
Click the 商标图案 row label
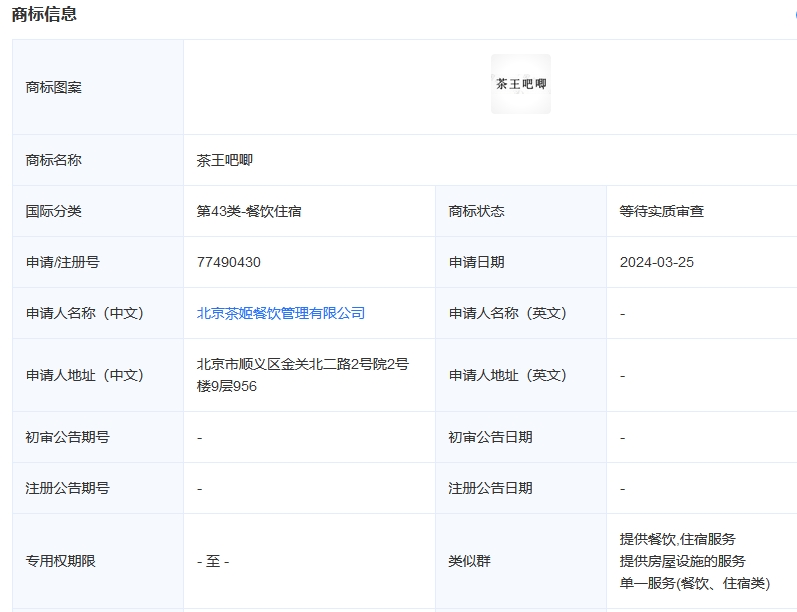click(x=54, y=87)
